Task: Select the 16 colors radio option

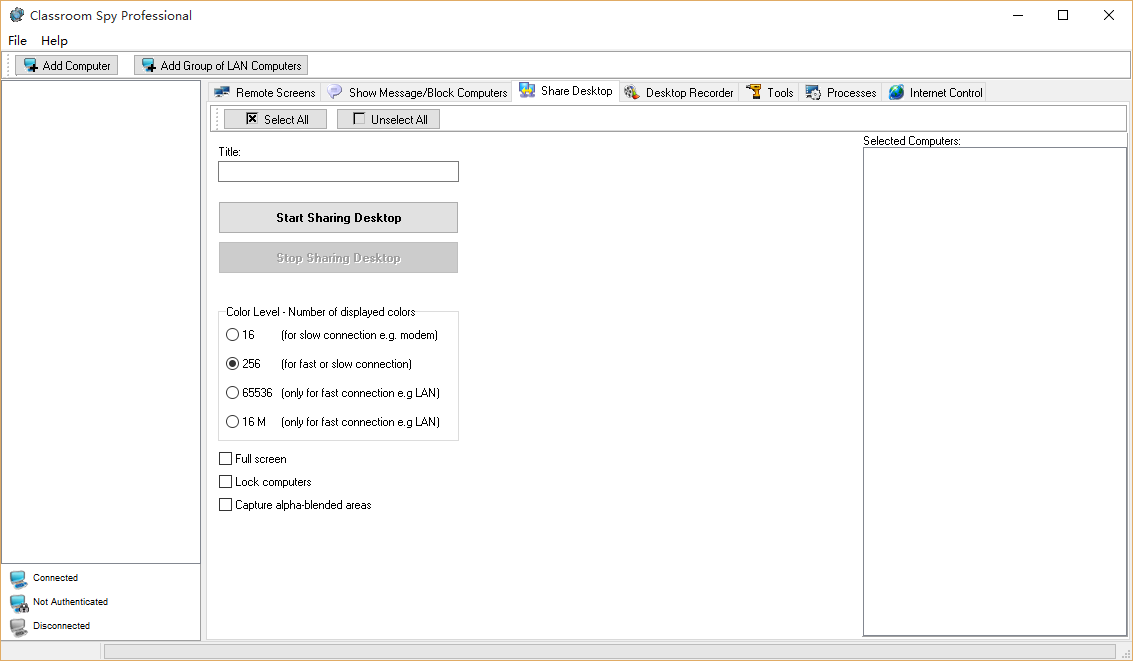Action: pos(232,334)
